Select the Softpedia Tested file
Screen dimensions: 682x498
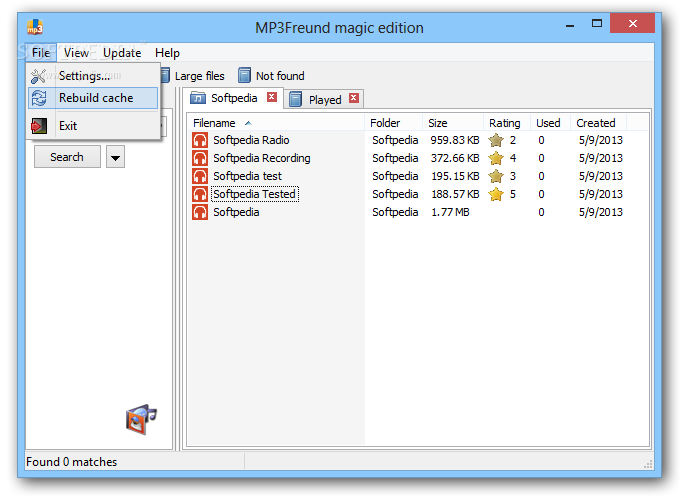[254, 194]
